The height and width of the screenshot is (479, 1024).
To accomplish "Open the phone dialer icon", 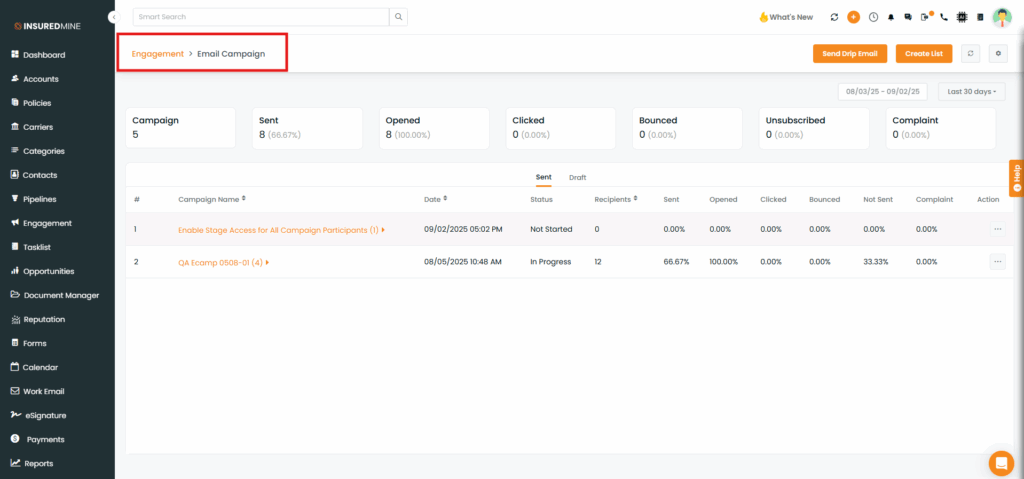I will pyautogui.click(x=943, y=17).
